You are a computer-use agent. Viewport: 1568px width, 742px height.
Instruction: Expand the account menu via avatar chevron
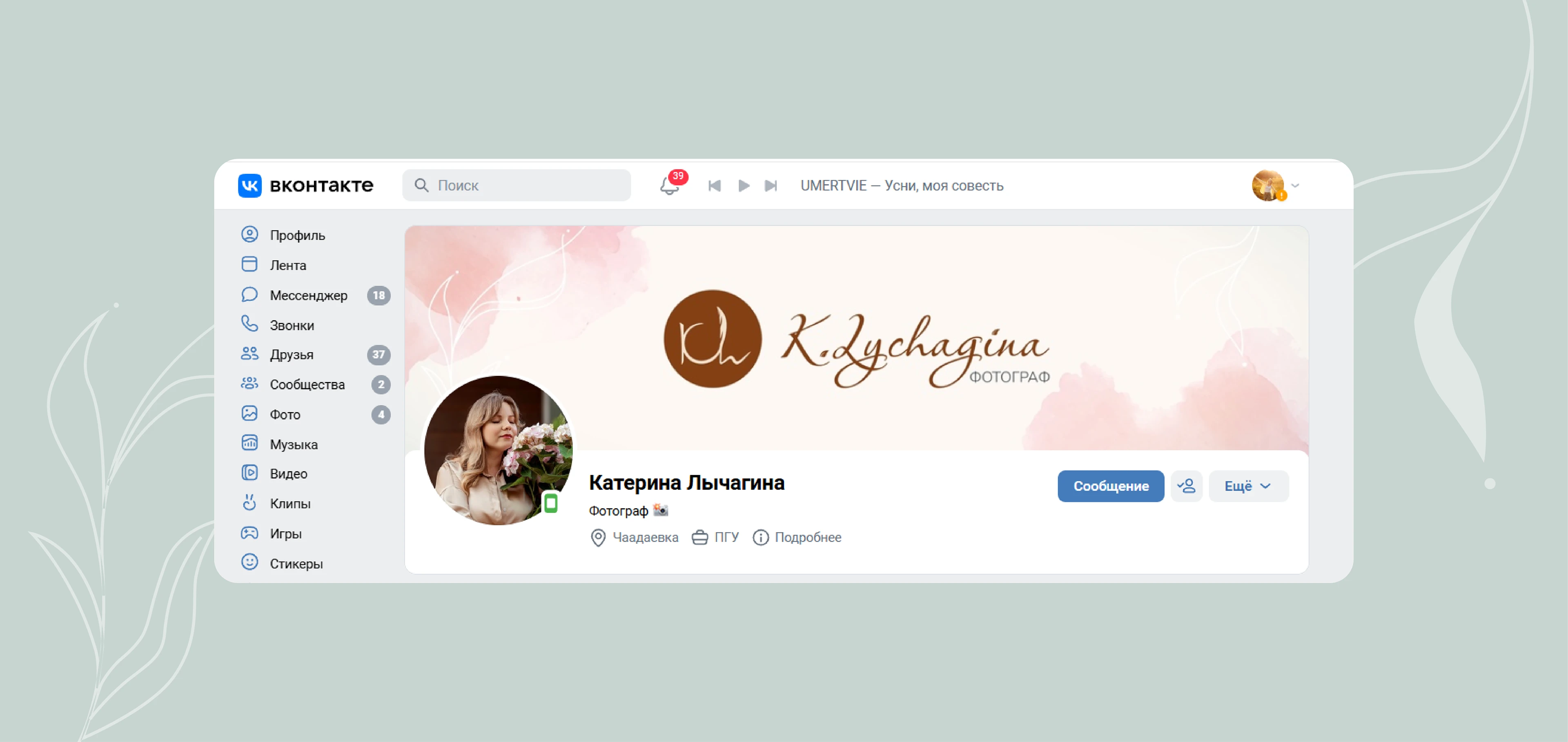pyautogui.click(x=1295, y=185)
